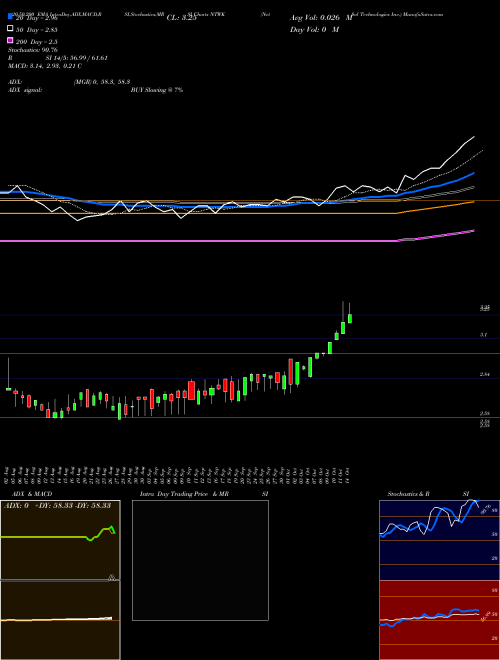Image resolution: width=500 pixels, height=660 pixels.
Task: Click the blue 20 Day legend swatch
Action: (x=10, y=17)
